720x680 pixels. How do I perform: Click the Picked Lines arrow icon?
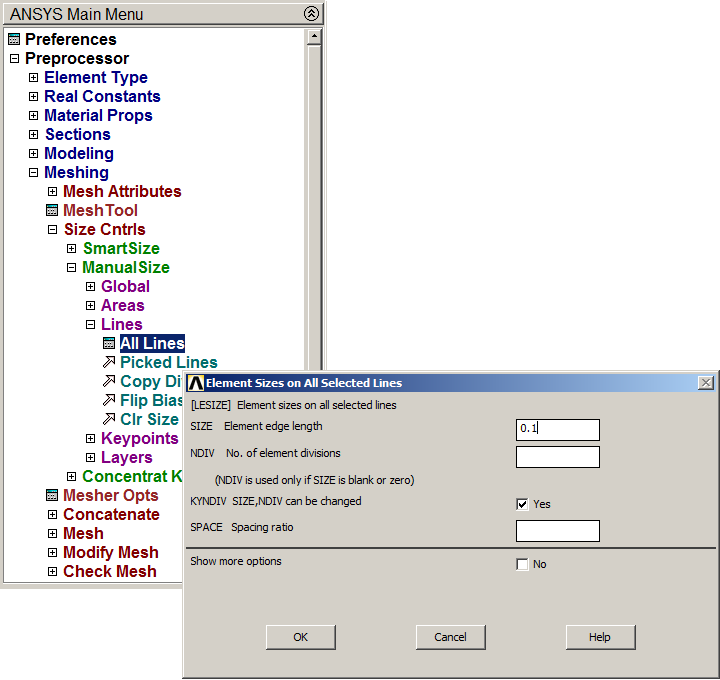click(109, 362)
